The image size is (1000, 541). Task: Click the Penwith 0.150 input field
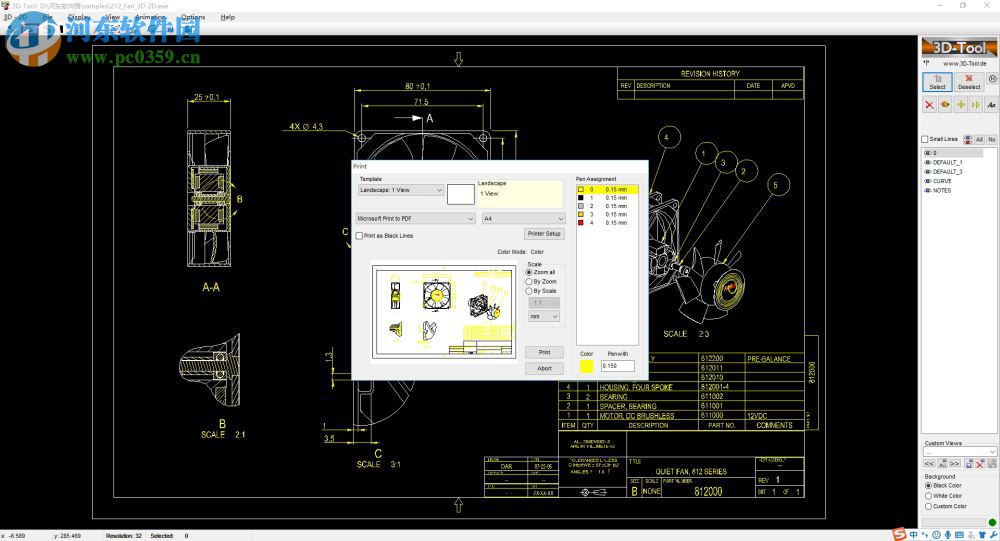pos(618,366)
